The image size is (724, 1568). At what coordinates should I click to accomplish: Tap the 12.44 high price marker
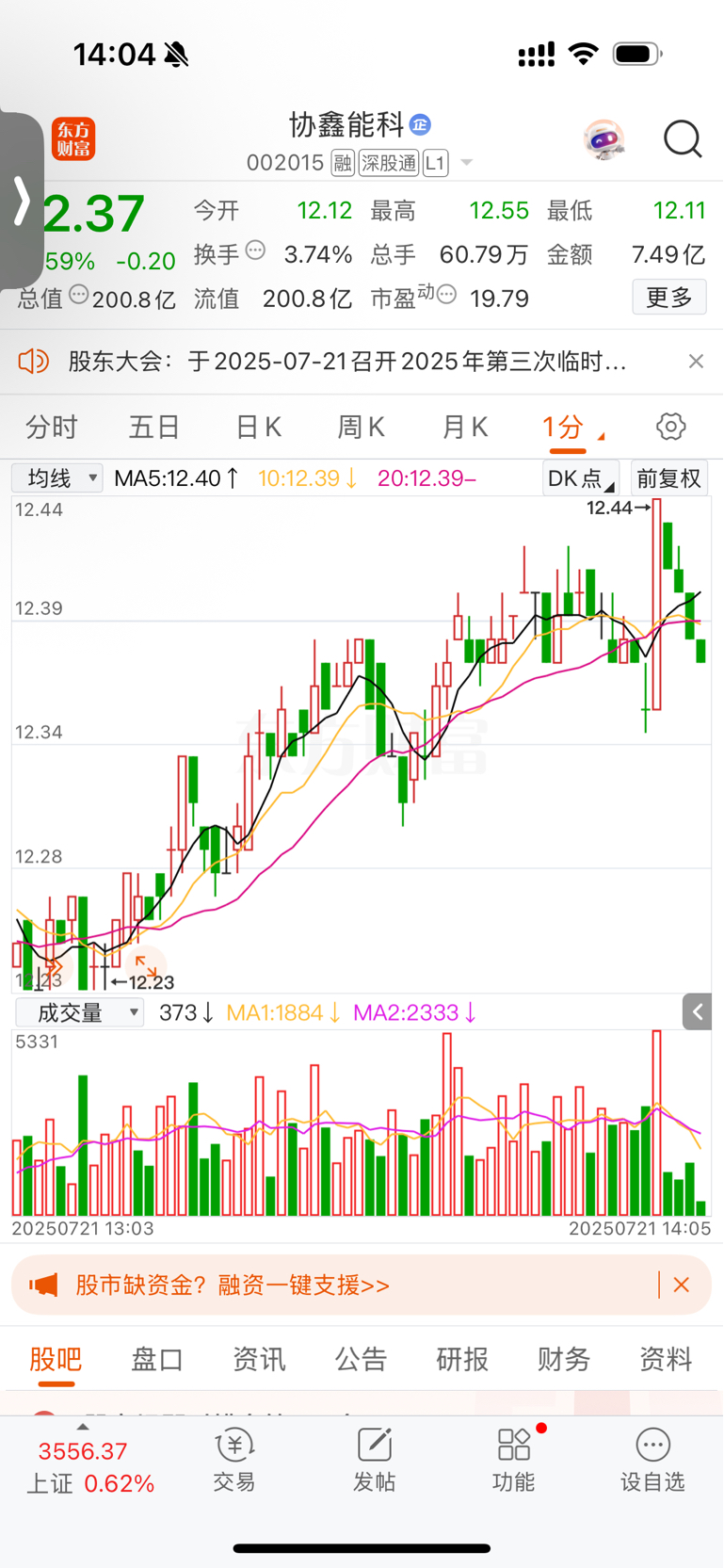click(x=618, y=508)
